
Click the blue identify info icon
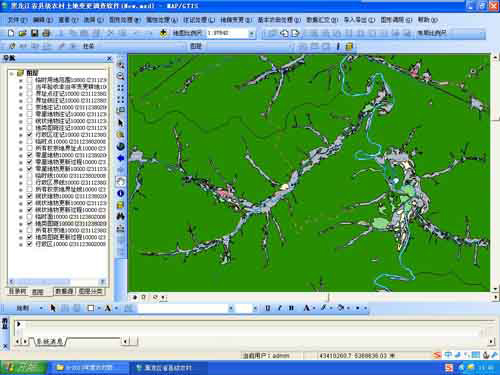121,193
